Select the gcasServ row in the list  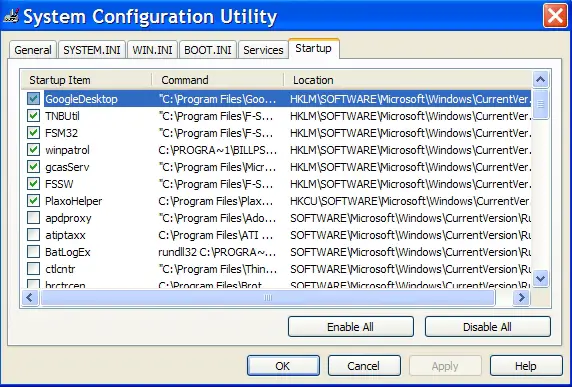(x=277, y=167)
